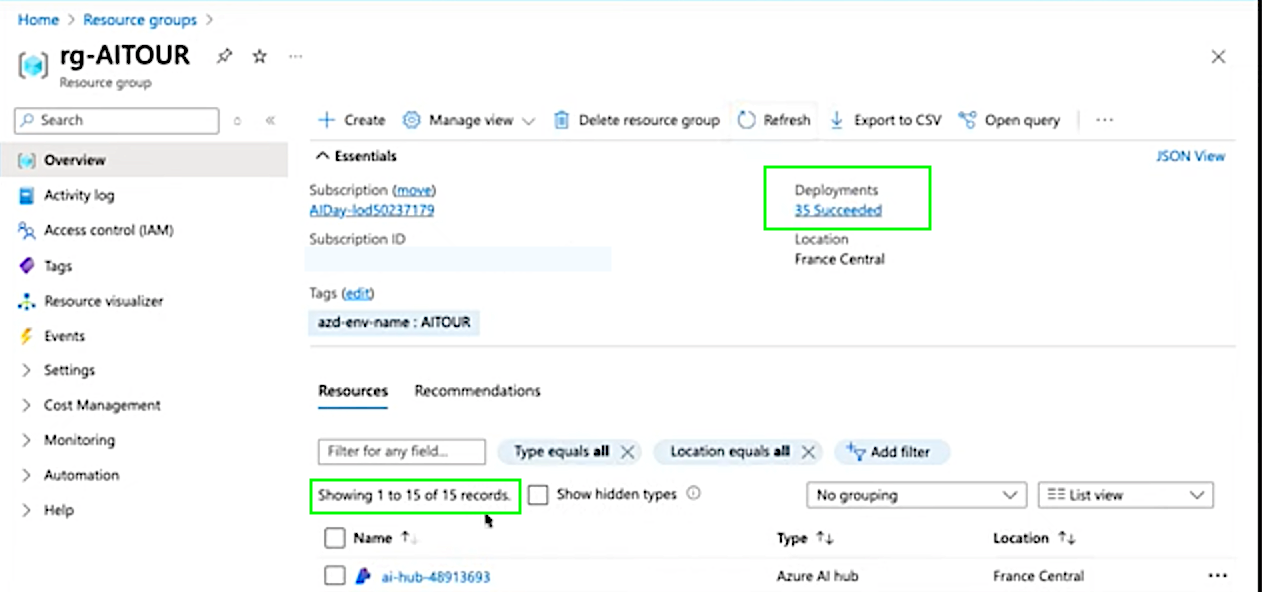Open the No grouping dropdown
The image size is (1262, 592).
(x=916, y=495)
